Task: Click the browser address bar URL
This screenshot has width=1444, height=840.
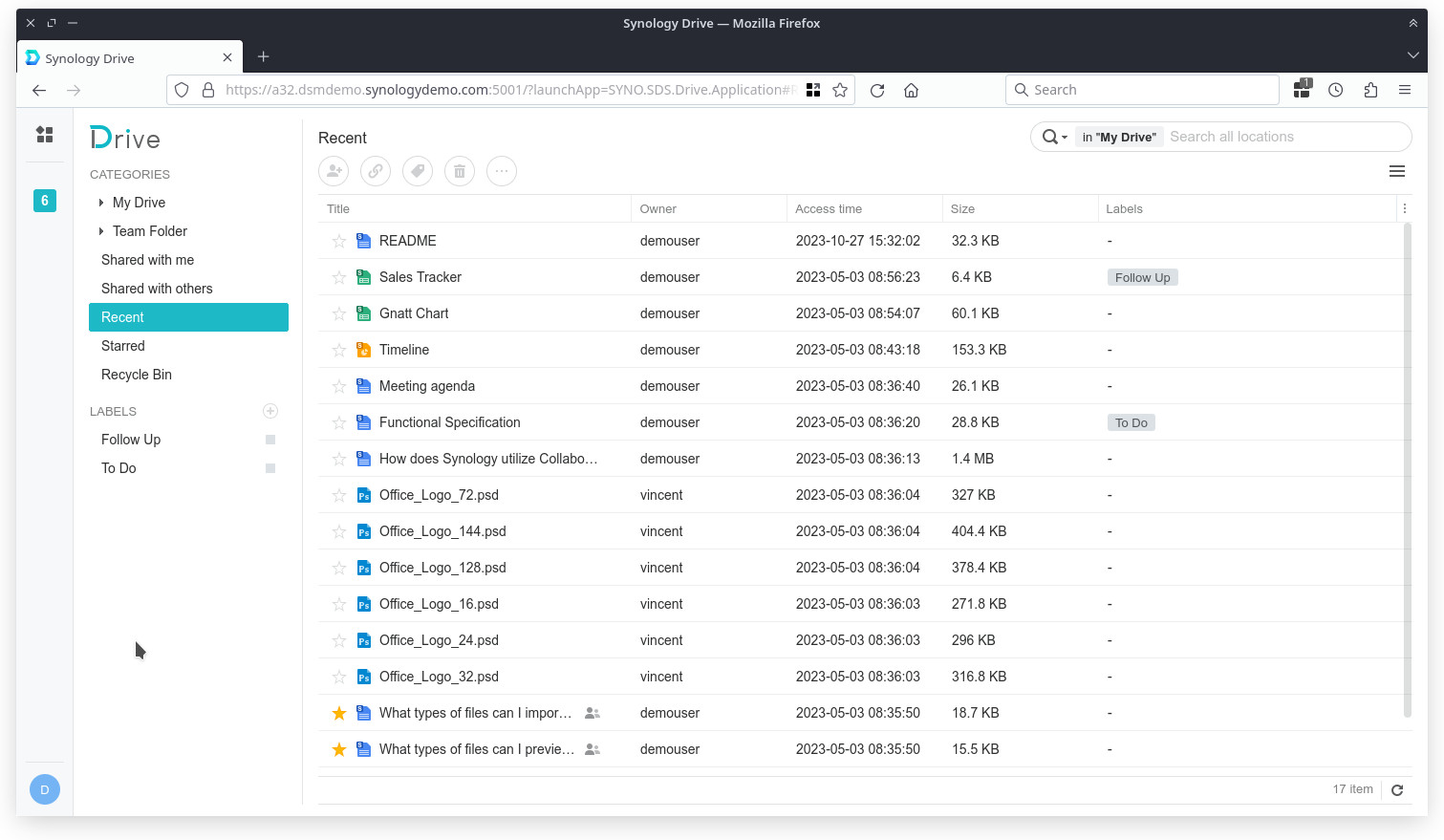Action: click(509, 90)
